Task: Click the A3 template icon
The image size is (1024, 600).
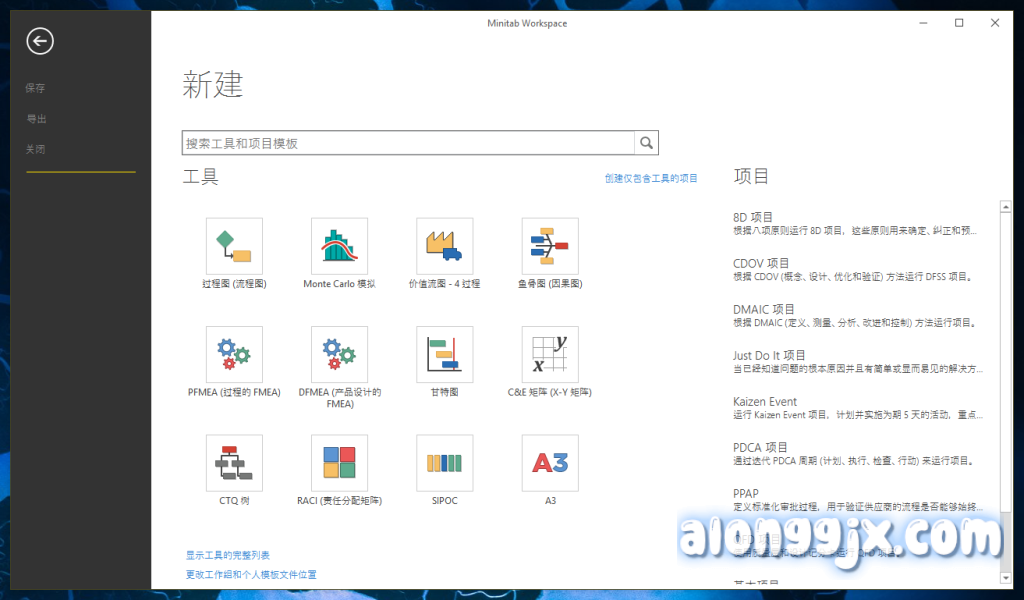Action: pos(550,462)
